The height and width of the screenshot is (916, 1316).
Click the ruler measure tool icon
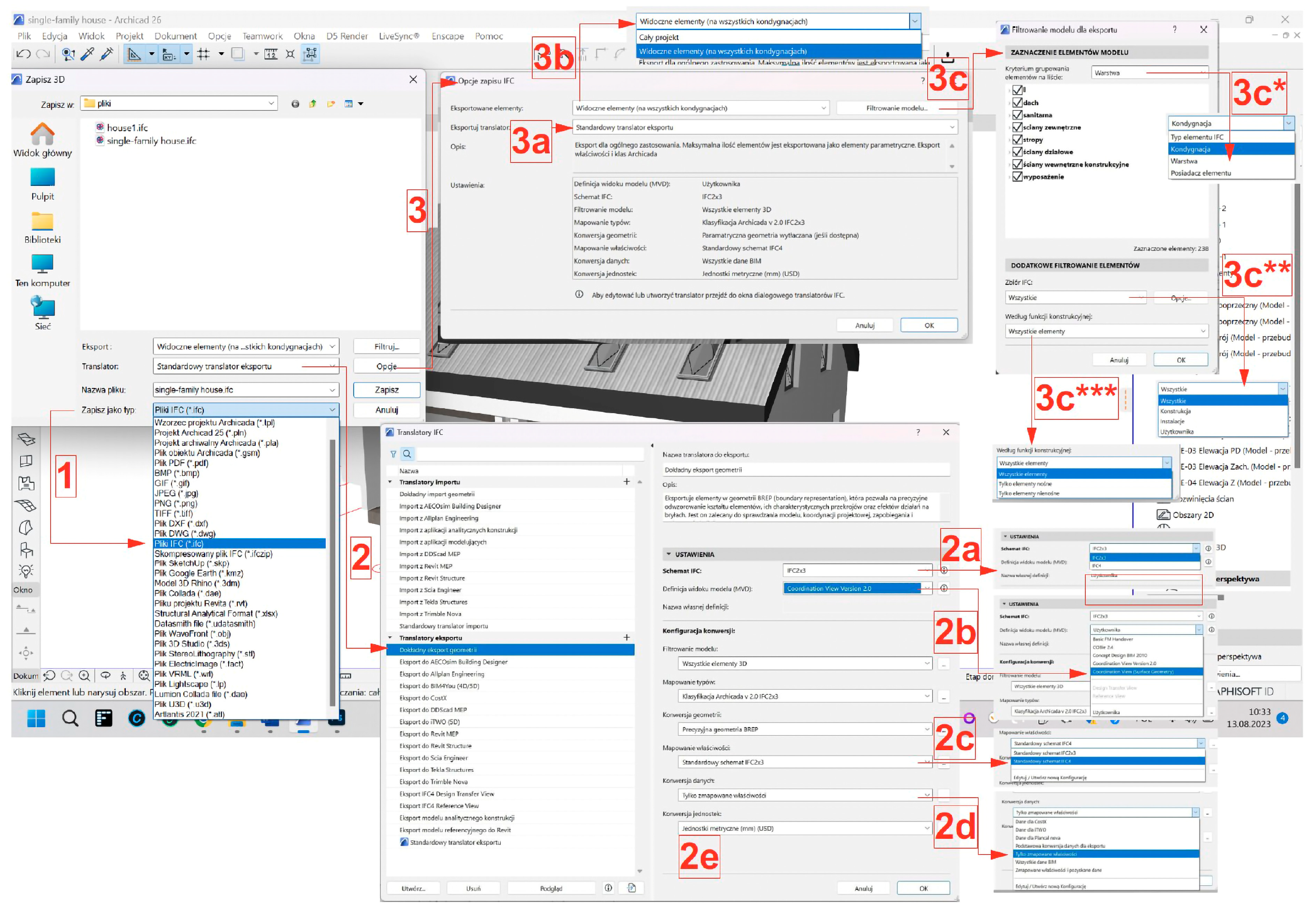pos(271,55)
